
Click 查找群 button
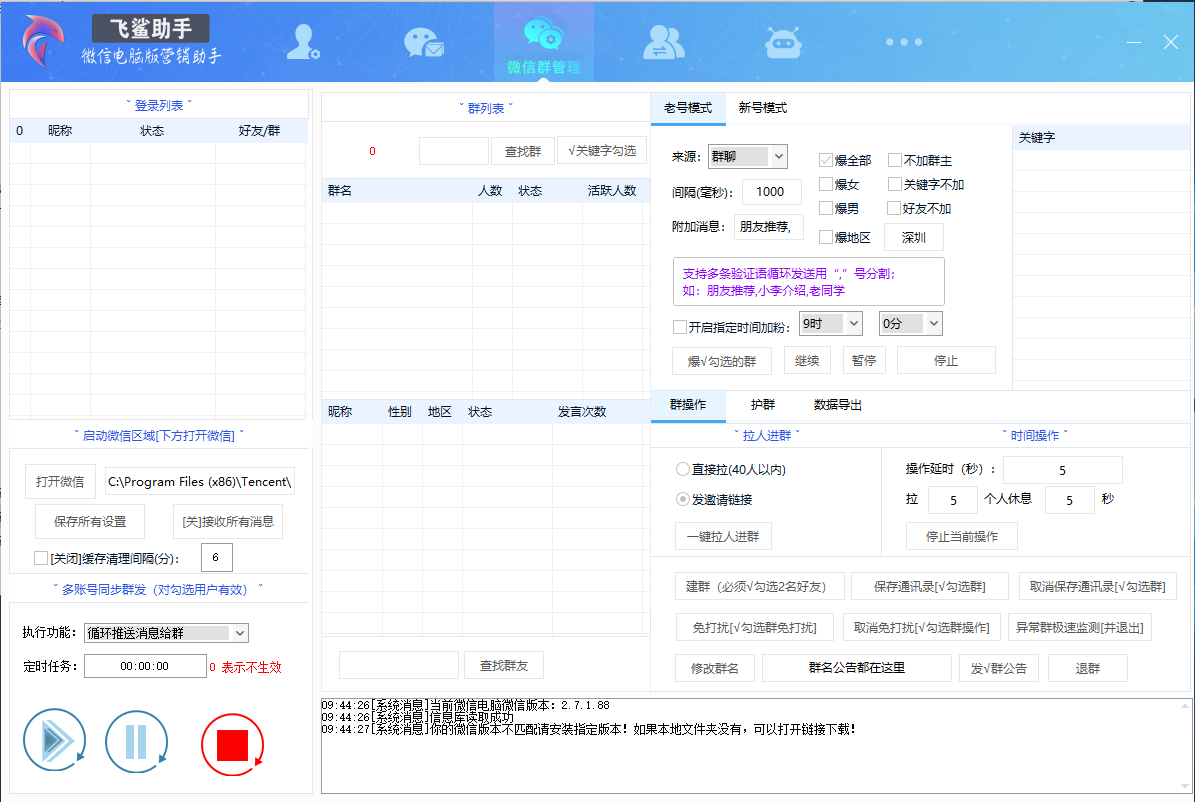523,151
